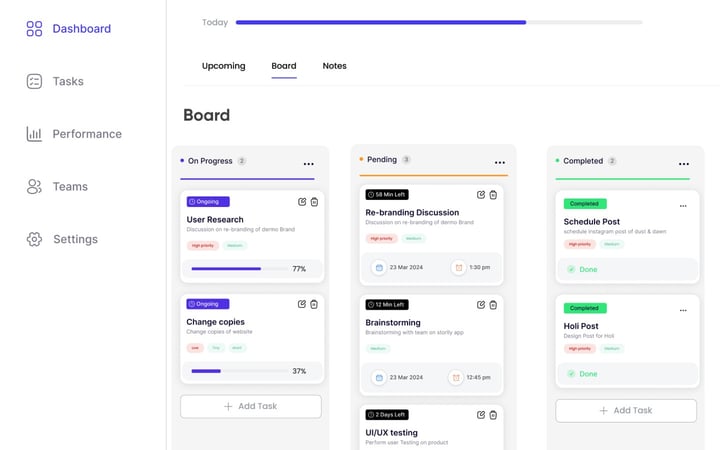Click Completed badge on Schedule Post
The width and height of the screenshot is (720, 450).
pos(585,203)
